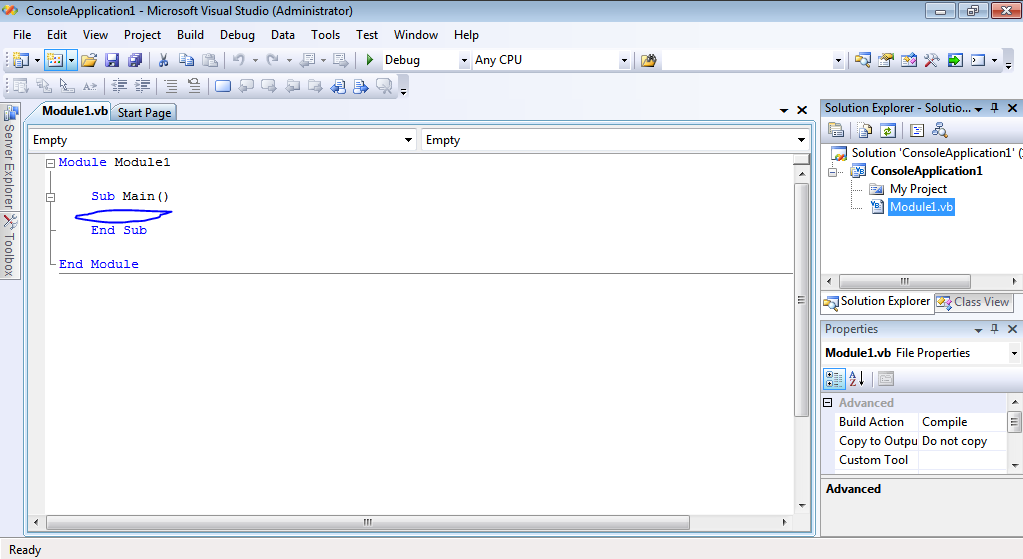Viewport: 1023px width, 559px height.
Task: Open the Object Browser toolbar icon
Action: point(908,60)
